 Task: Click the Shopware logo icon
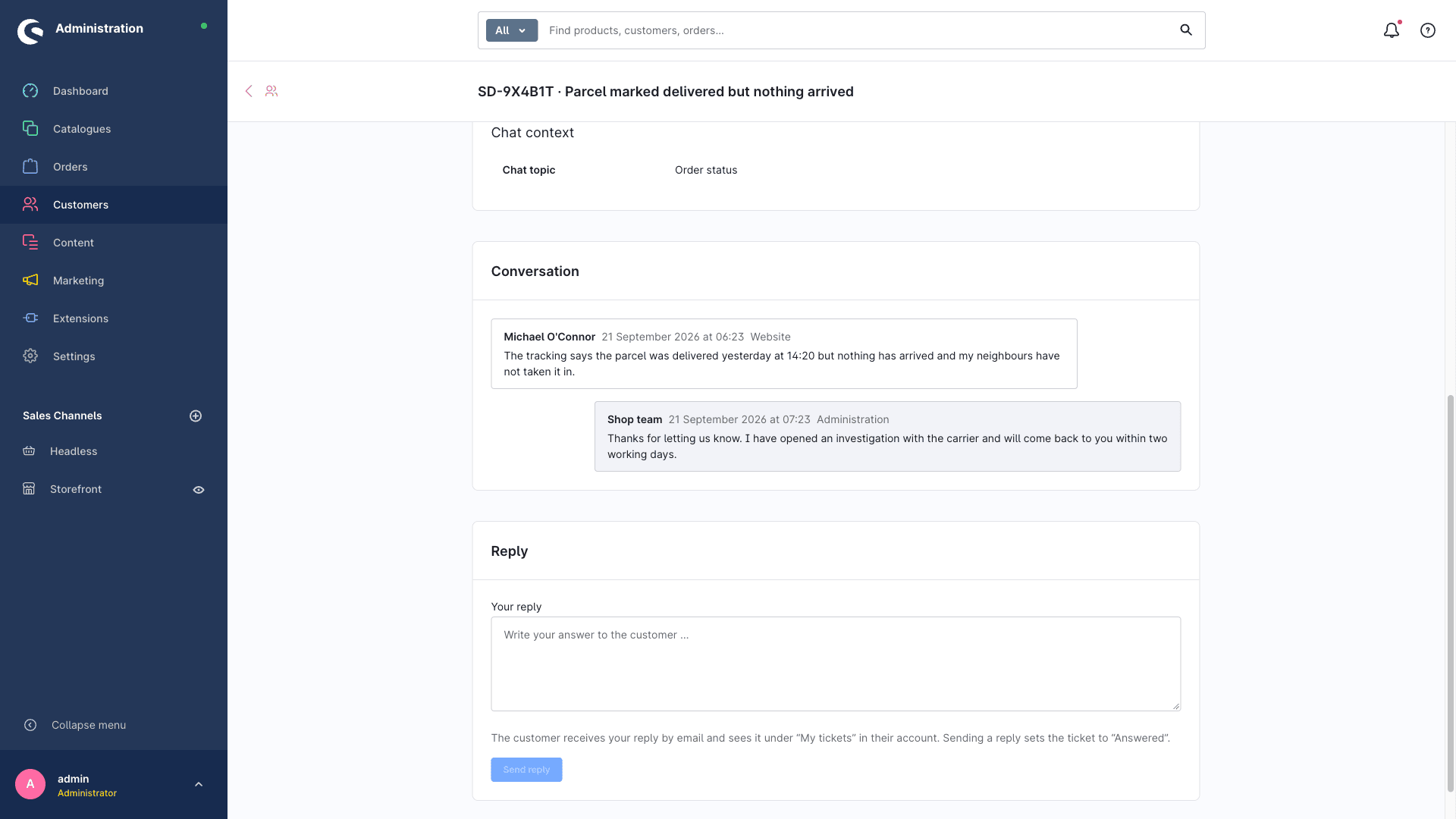[x=30, y=31]
